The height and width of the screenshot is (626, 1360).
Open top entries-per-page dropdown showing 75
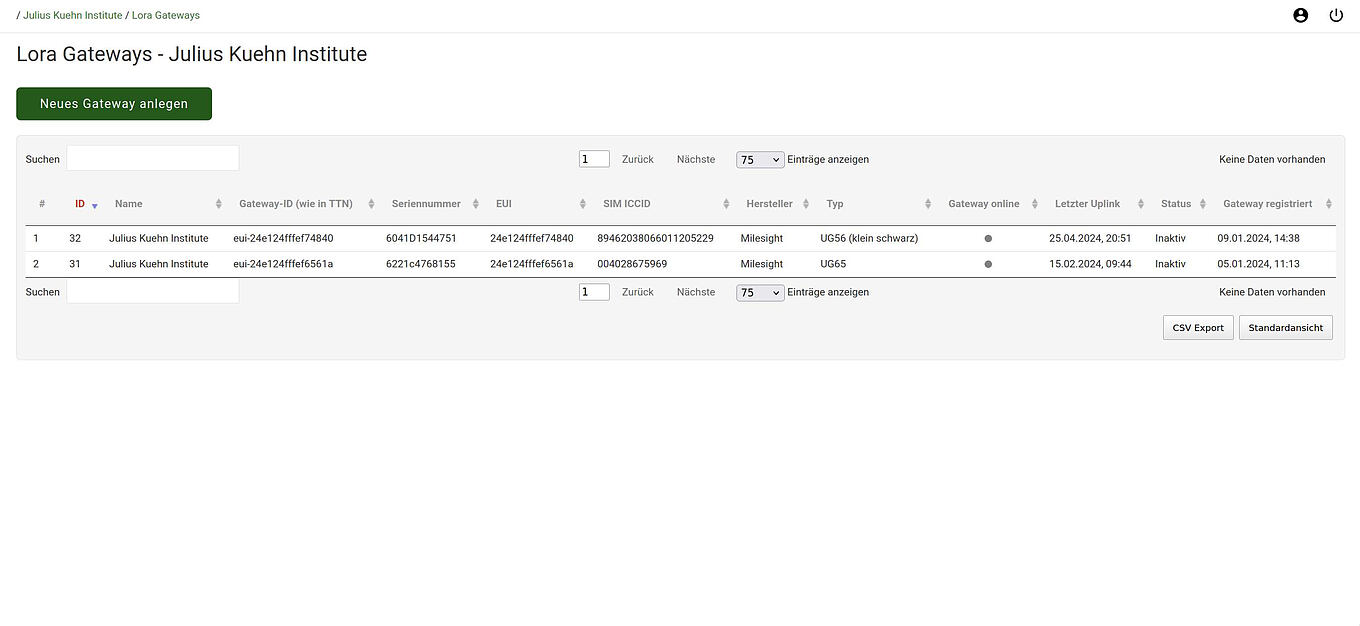[760, 160]
